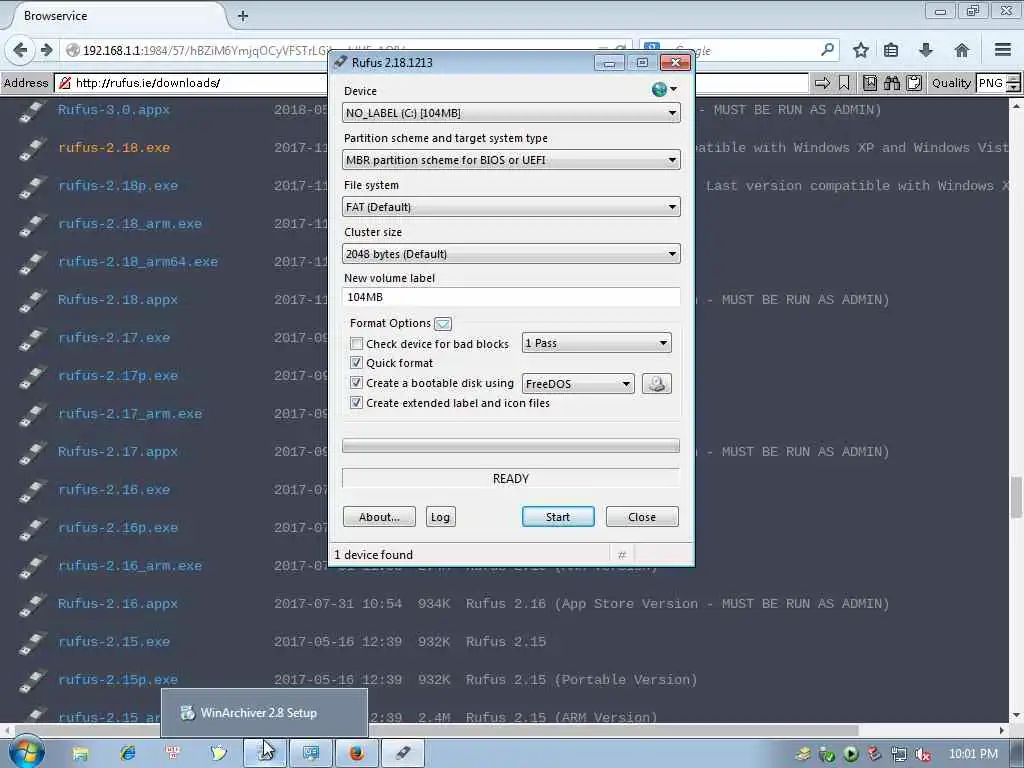This screenshot has height=768, width=1024.
Task: Toggle the Format Options advanced expander
Action: (x=443, y=323)
